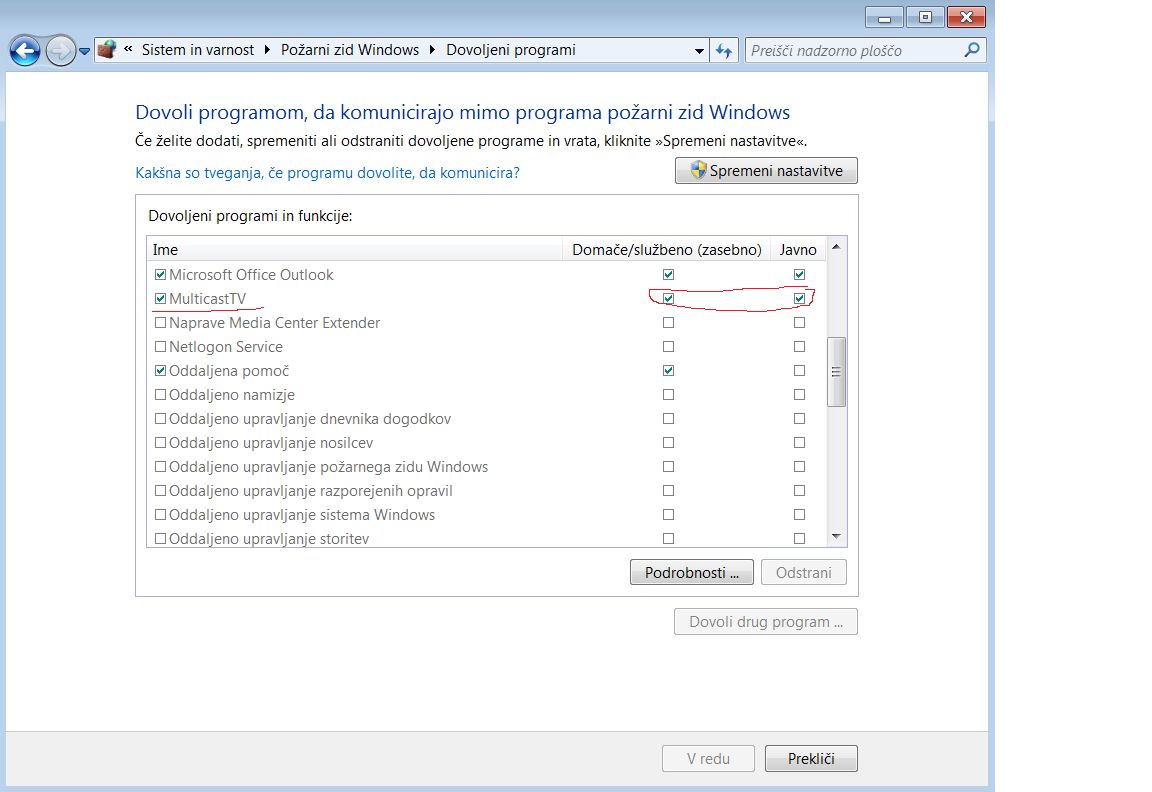Select 'Oddaljeno upravljanje nosilcev' row text
This screenshot has height=792, width=1152.
[271, 443]
